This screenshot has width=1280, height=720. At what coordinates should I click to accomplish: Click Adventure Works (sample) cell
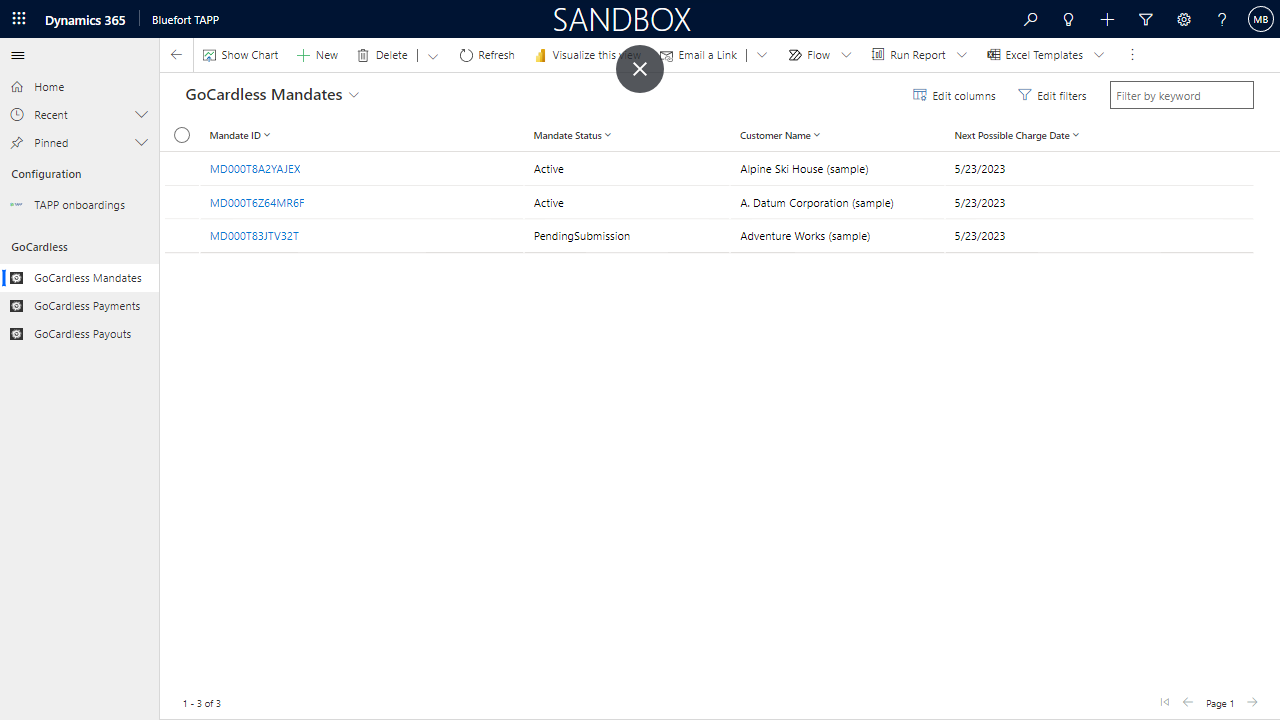[x=805, y=236]
